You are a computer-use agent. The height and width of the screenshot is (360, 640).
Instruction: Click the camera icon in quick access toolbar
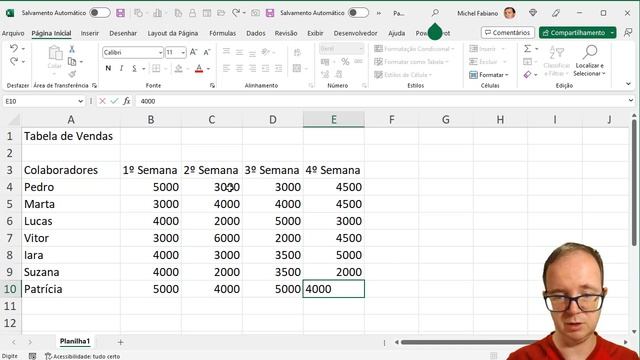point(256,13)
